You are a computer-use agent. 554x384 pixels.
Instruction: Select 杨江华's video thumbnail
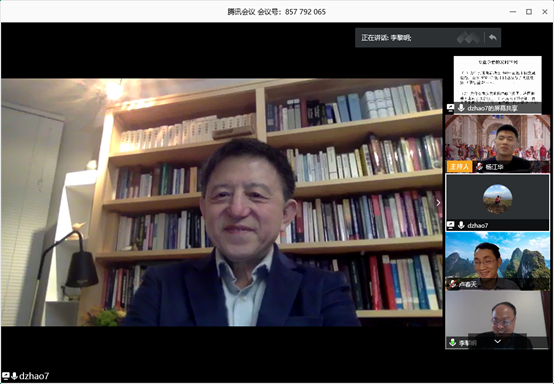click(497, 143)
